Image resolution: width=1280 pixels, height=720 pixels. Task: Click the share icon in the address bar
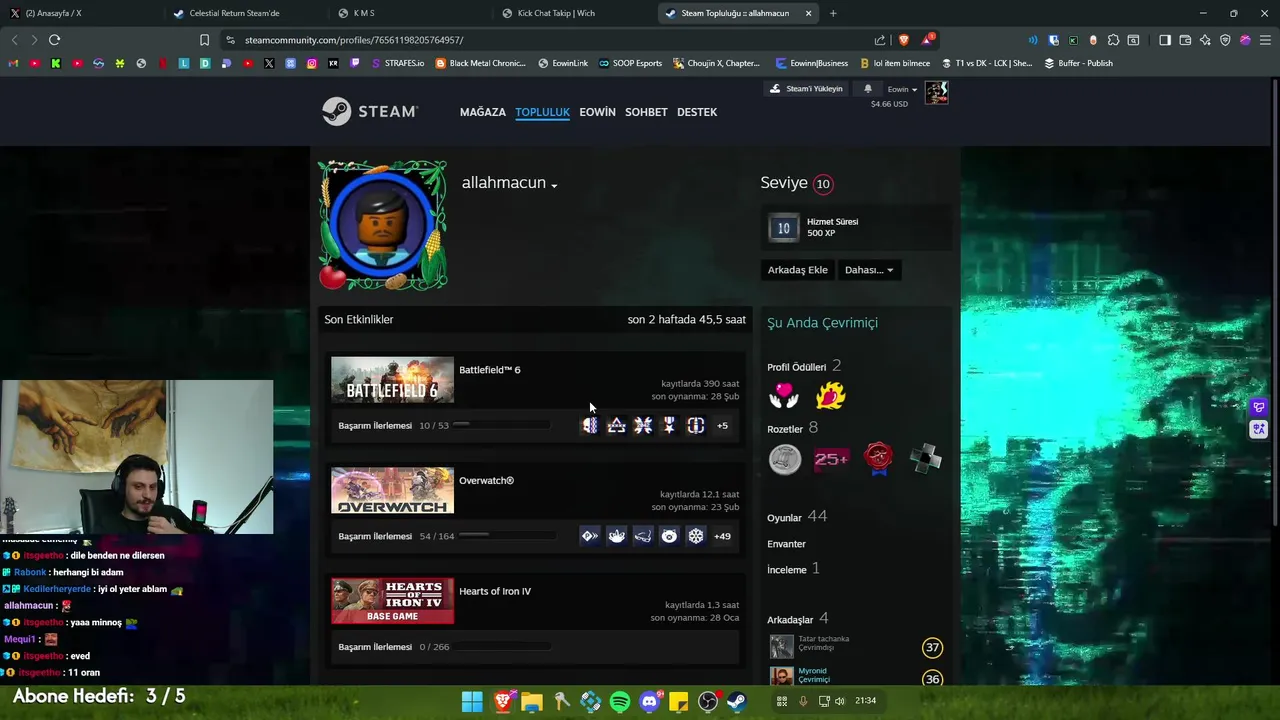[x=880, y=40]
